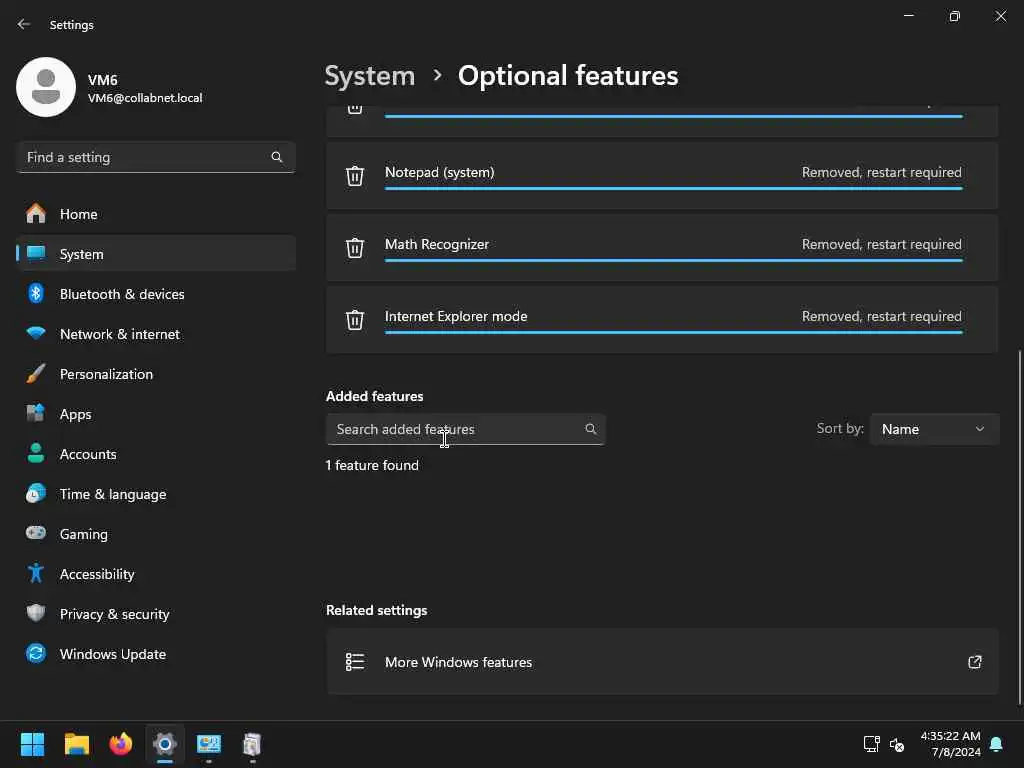
Task: Click the vertical scrollbar on the right
Action: [1019, 528]
